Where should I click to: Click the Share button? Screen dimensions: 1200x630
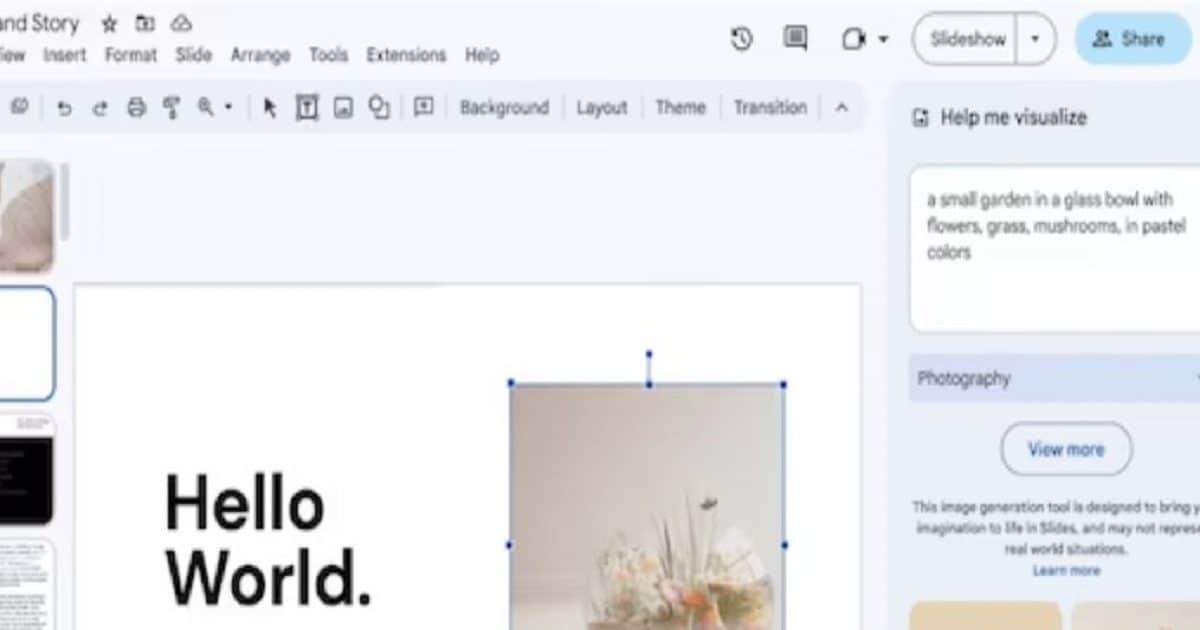[1130, 39]
